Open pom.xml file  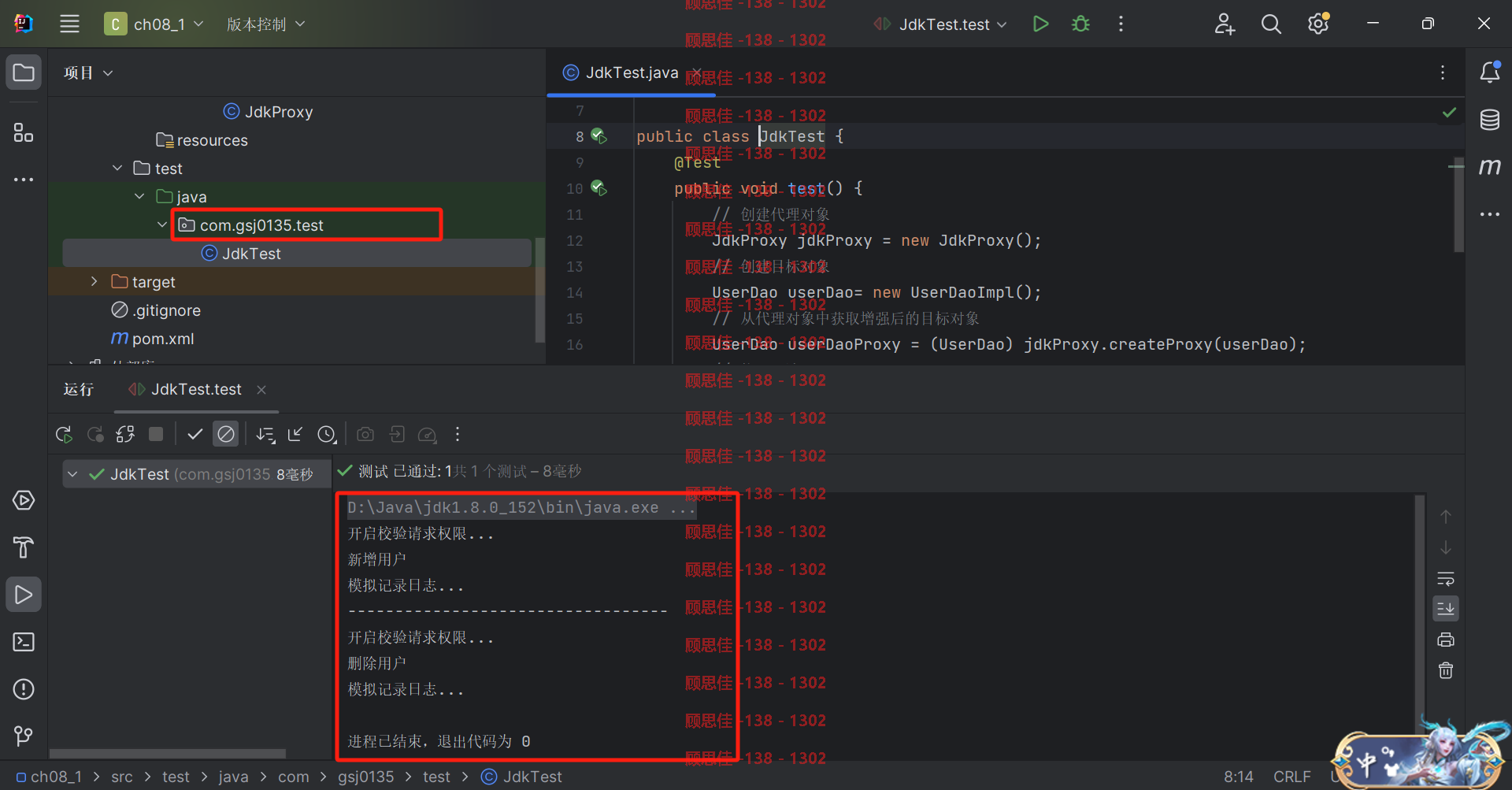pyautogui.click(x=152, y=339)
